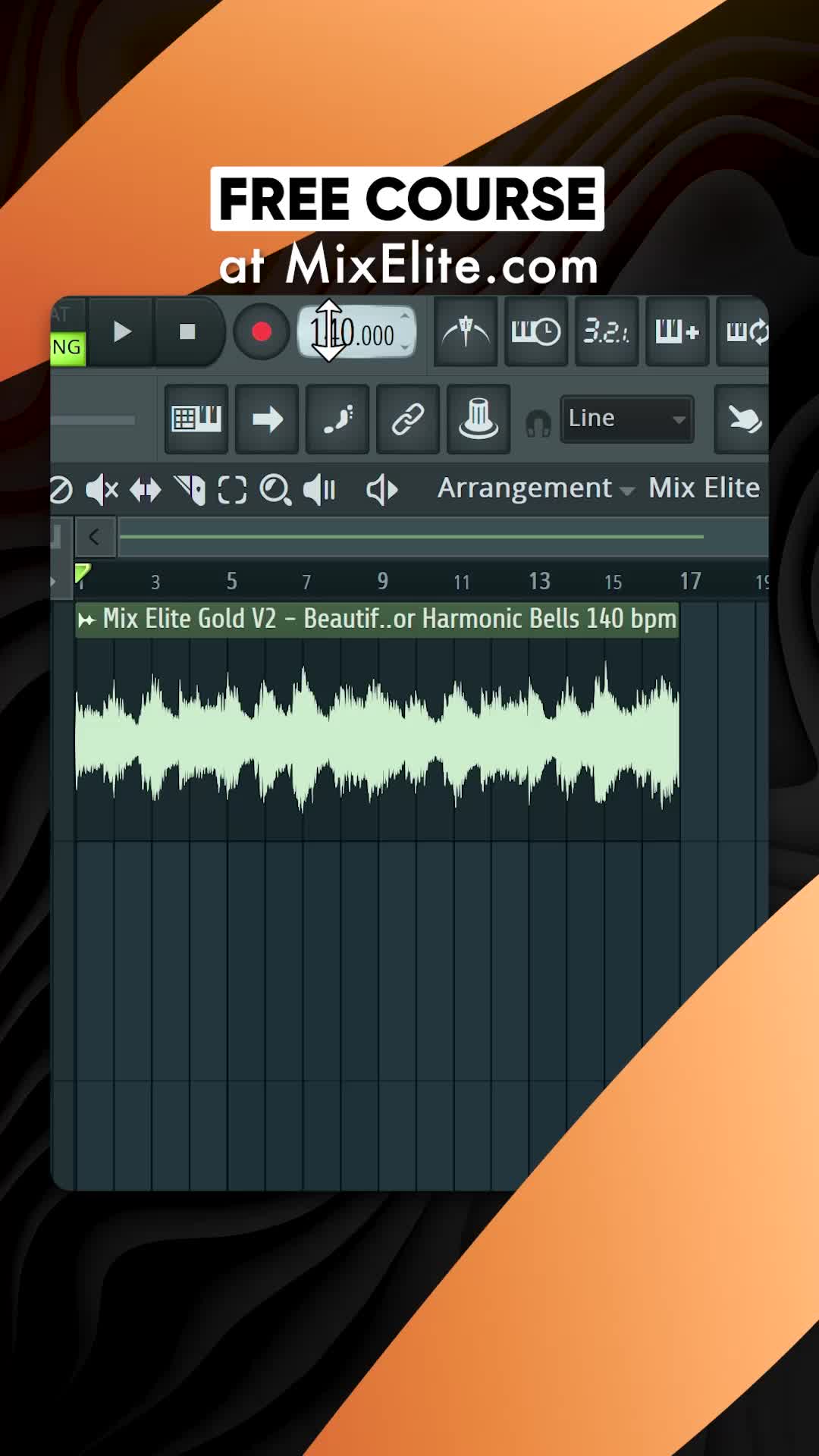The image size is (819, 1456).
Task: Click the left chevron scroll button
Action: click(x=95, y=537)
